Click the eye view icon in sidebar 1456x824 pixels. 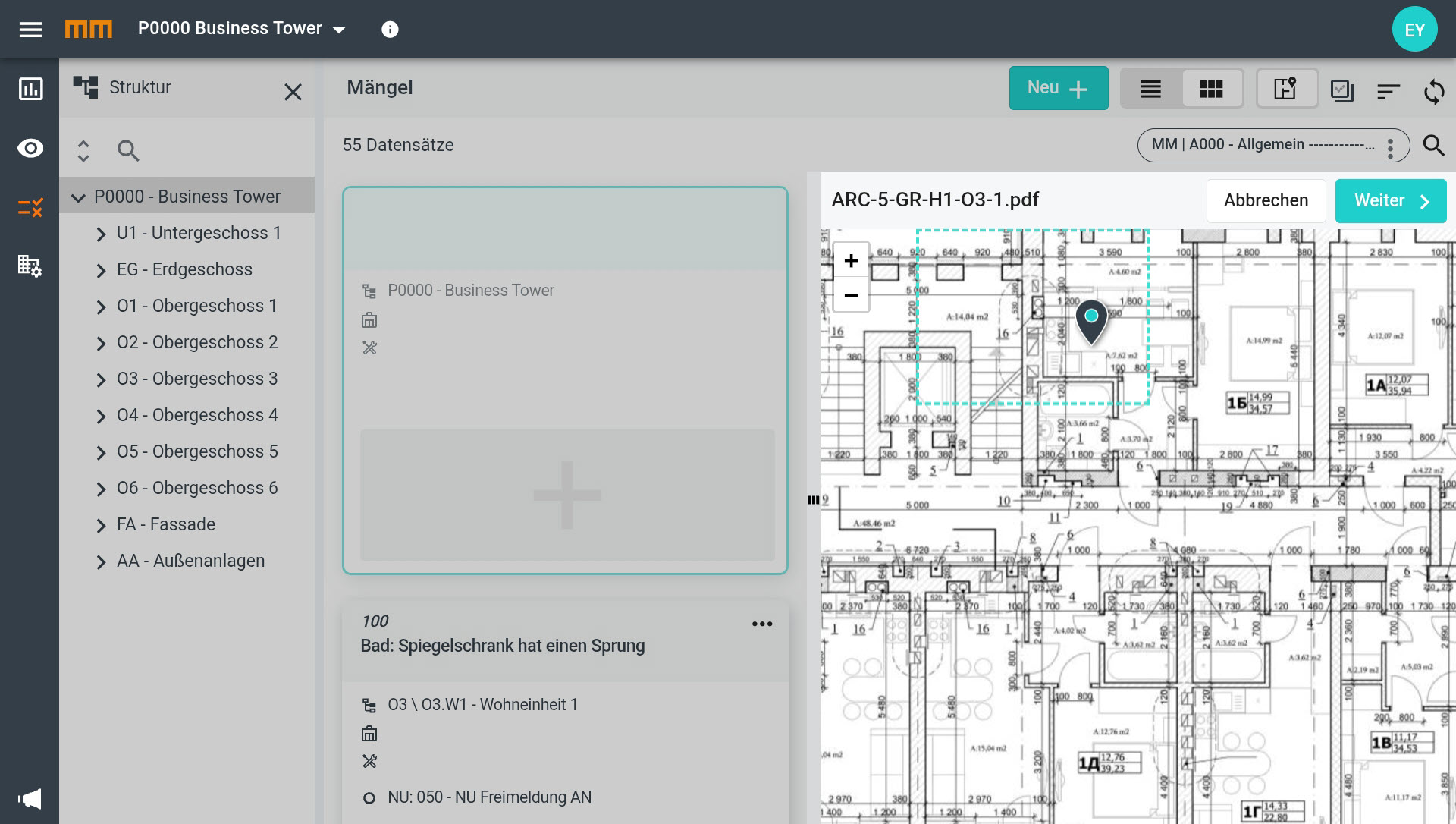pyautogui.click(x=30, y=148)
